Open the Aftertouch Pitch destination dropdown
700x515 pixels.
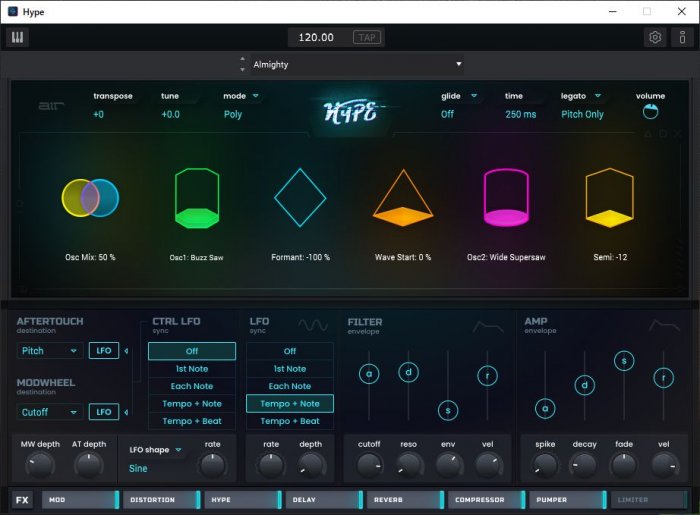click(49, 351)
